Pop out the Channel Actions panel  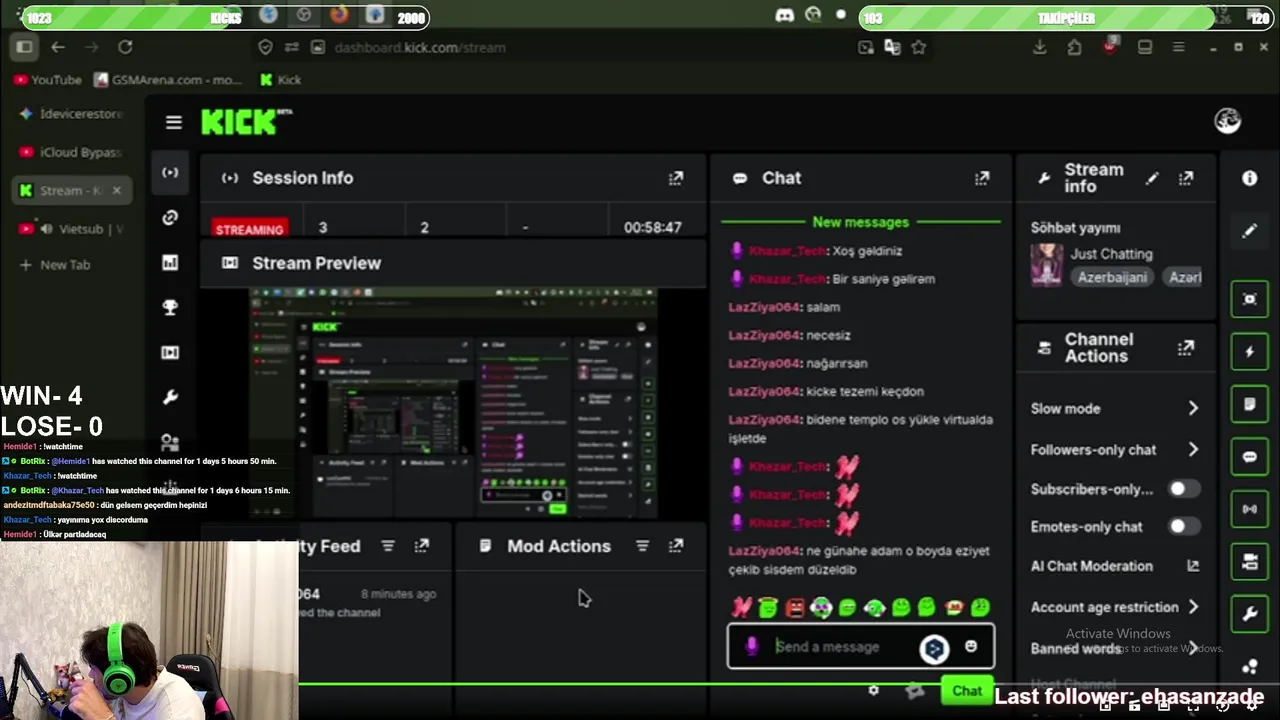click(x=1186, y=348)
